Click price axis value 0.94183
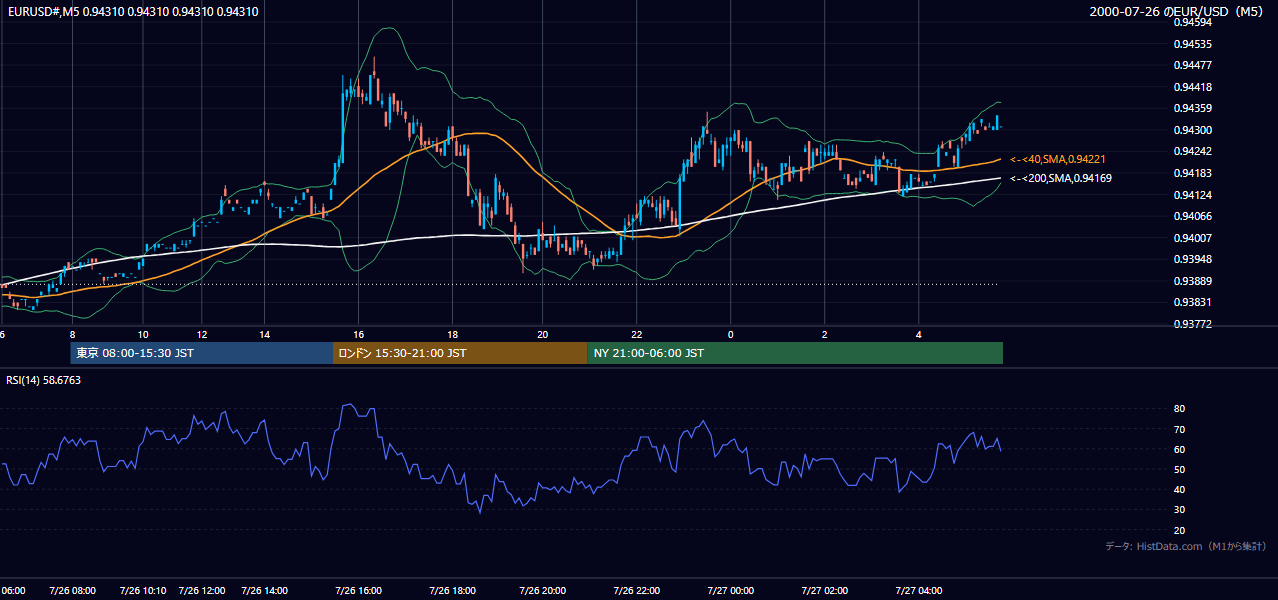The width and height of the screenshot is (1278, 600). [x=1193, y=173]
